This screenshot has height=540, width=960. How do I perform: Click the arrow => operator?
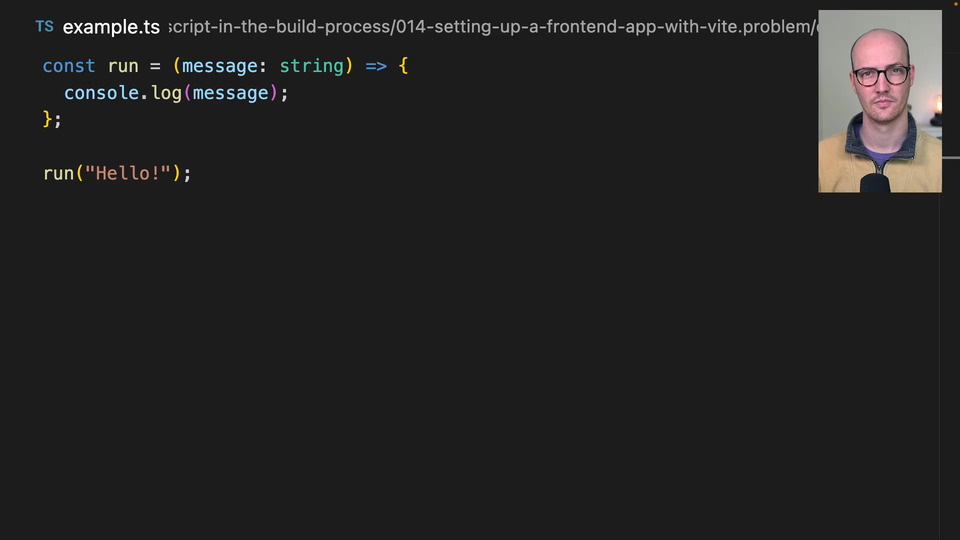click(x=376, y=66)
